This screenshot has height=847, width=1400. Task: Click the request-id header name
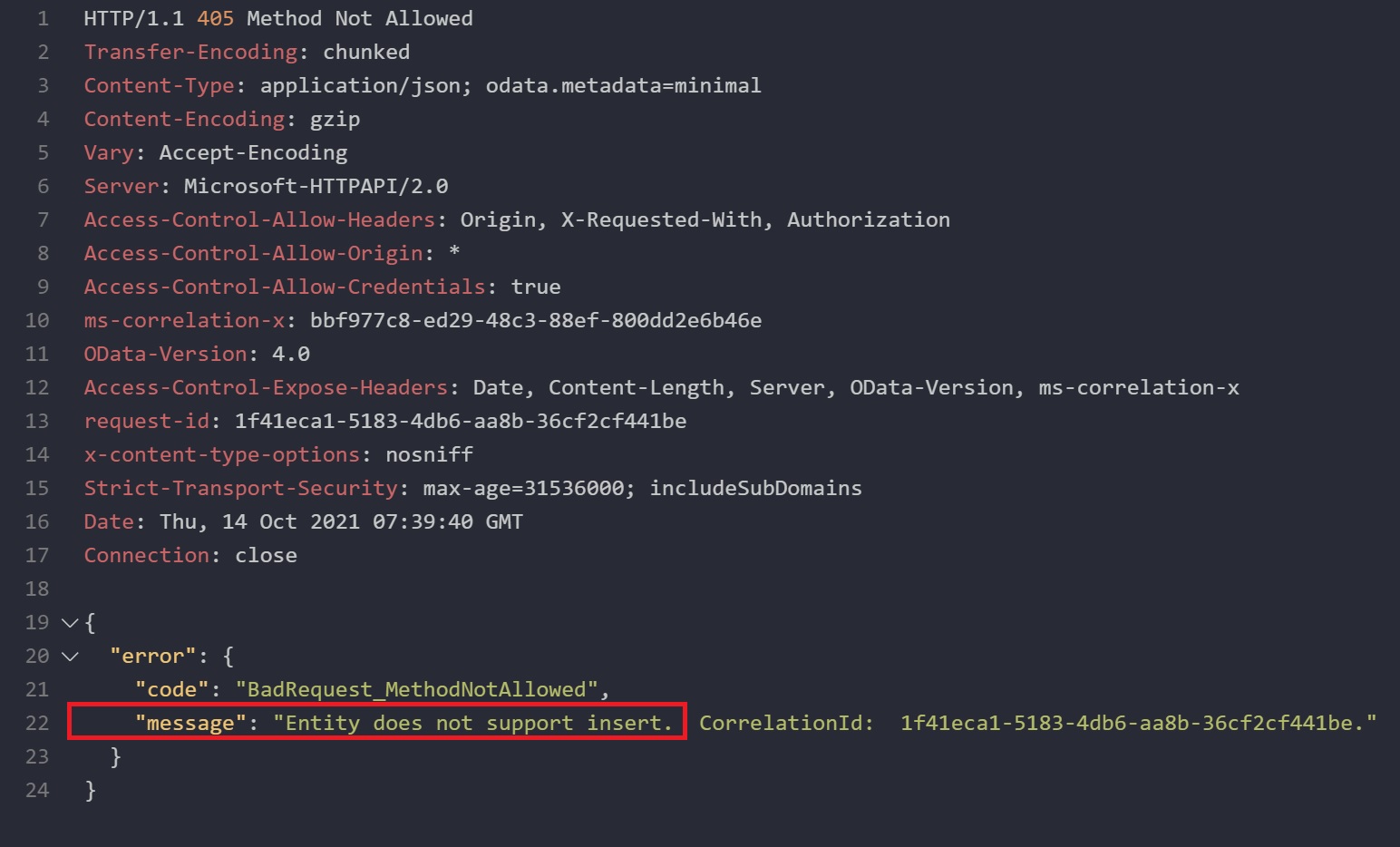tap(146, 422)
